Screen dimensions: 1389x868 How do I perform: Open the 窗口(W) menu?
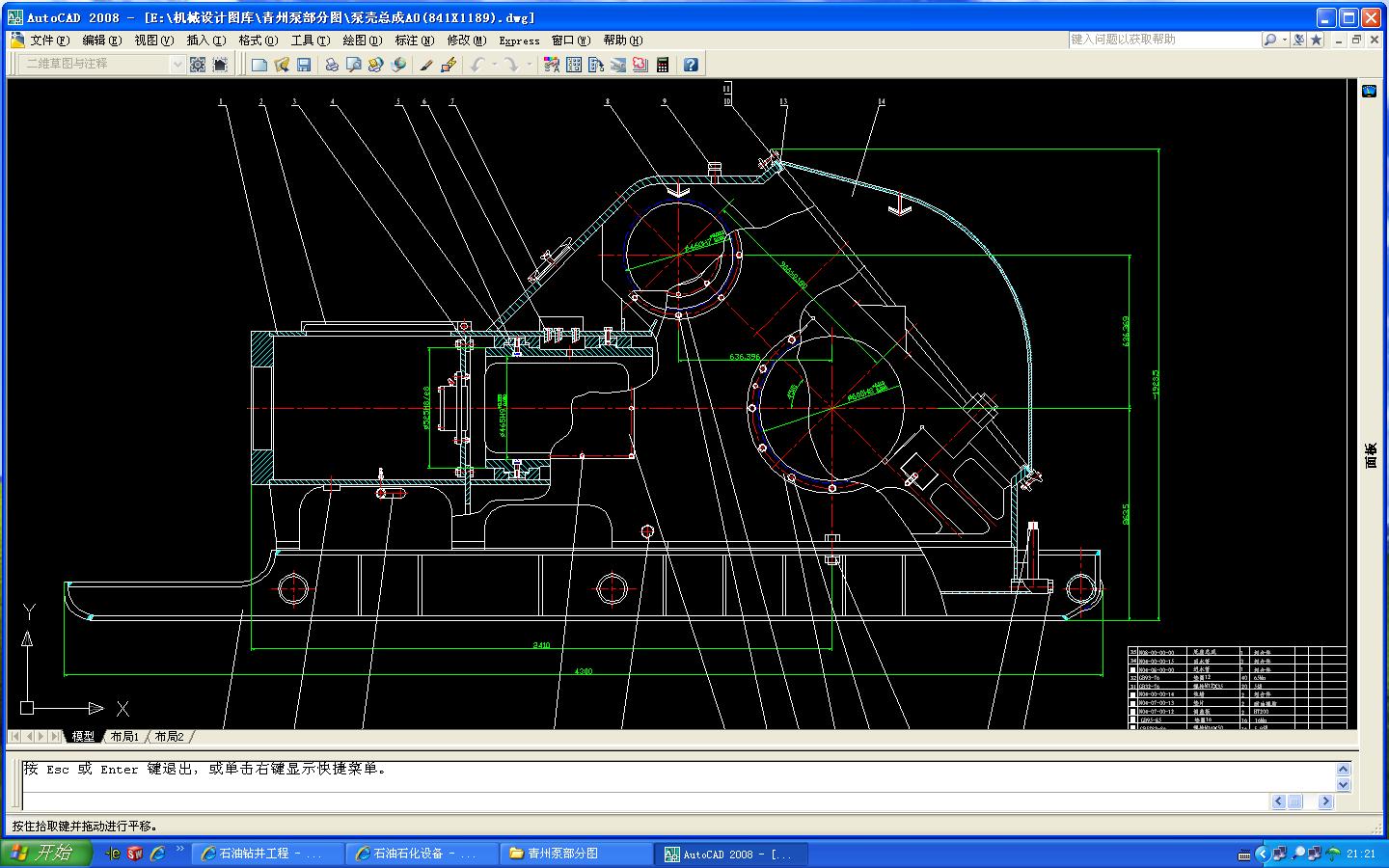pyautogui.click(x=570, y=41)
